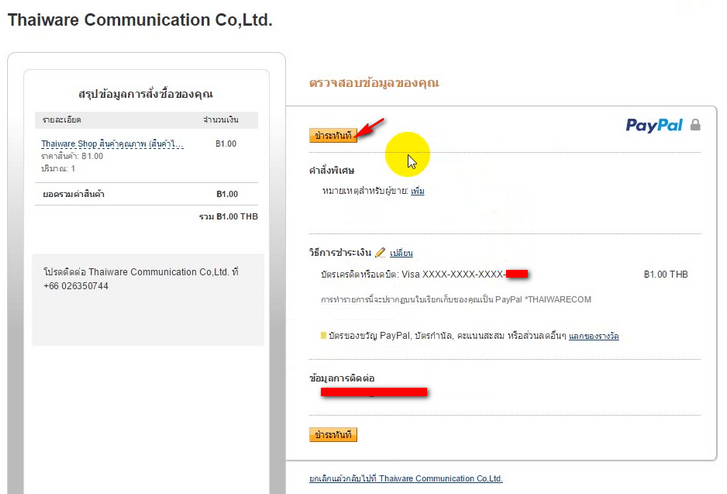Open the Thaiware Shop item description link
Image resolution: width=727 pixels, height=494 pixels.
coord(112,144)
